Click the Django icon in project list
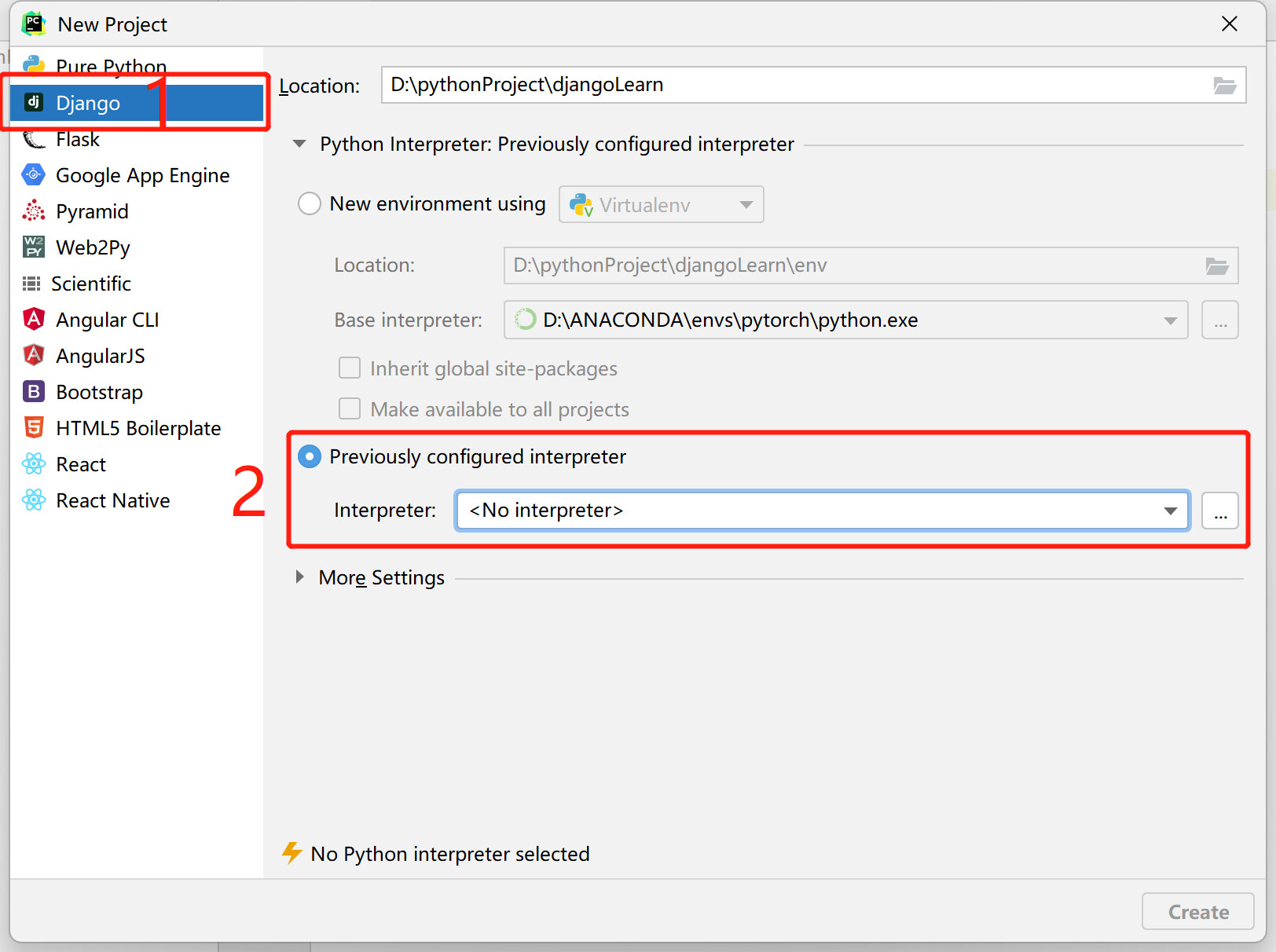The height and width of the screenshot is (952, 1276). coord(34,102)
